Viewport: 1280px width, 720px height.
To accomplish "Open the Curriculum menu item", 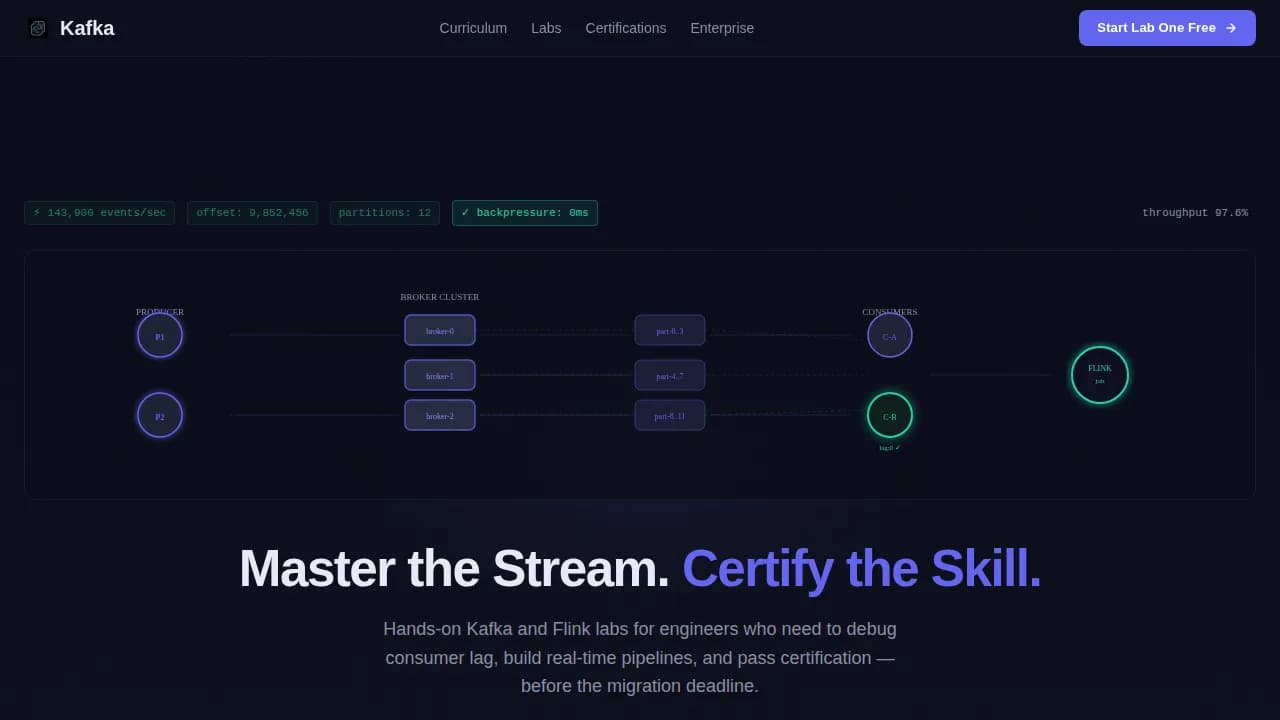I will coord(473,28).
